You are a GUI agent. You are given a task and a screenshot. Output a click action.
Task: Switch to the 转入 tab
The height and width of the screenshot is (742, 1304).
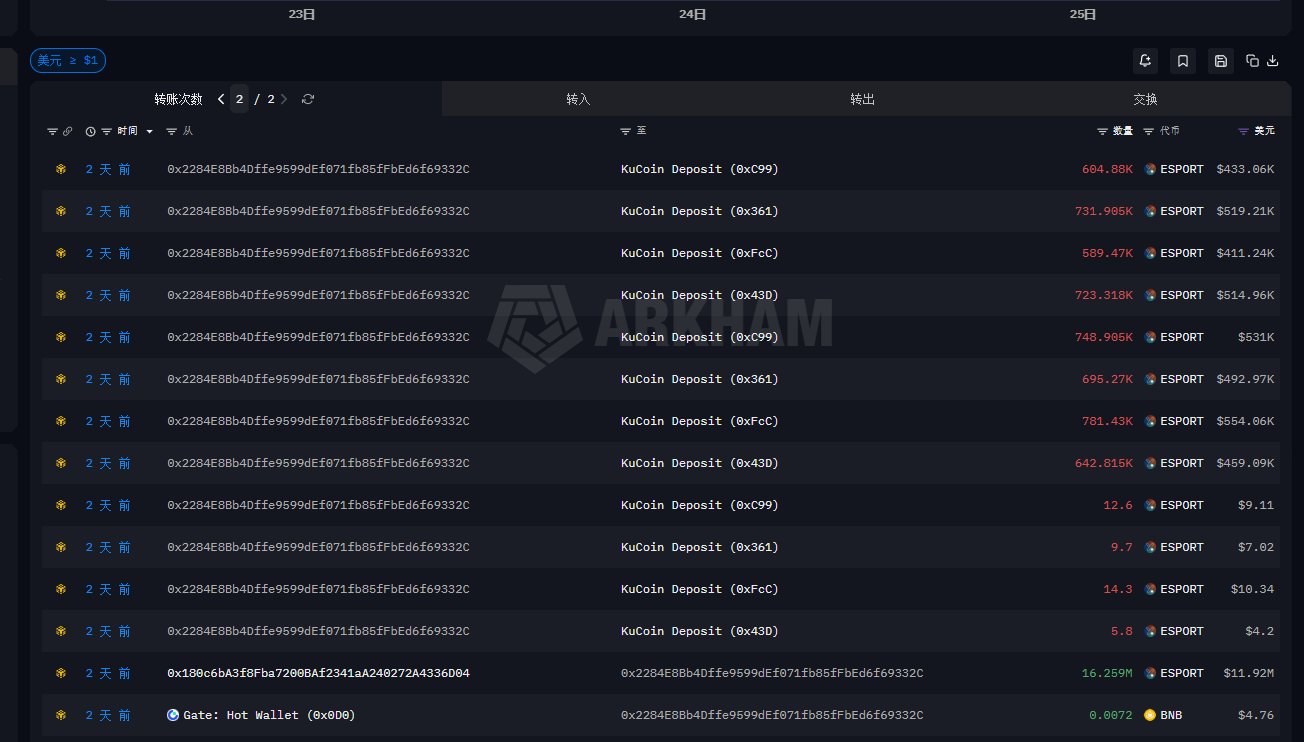pos(578,99)
